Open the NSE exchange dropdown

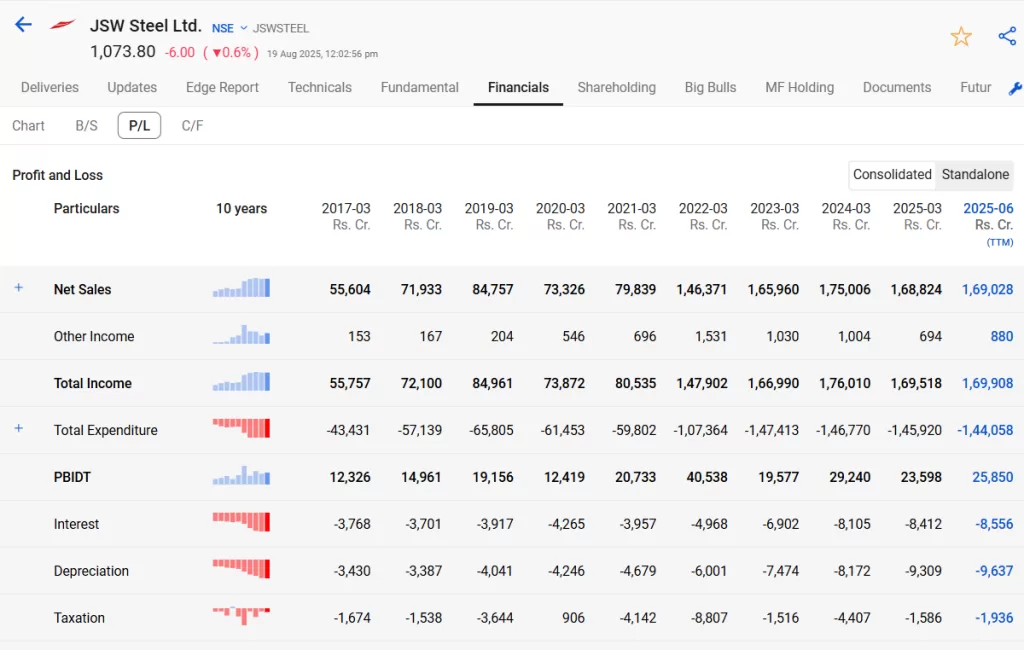tap(229, 28)
